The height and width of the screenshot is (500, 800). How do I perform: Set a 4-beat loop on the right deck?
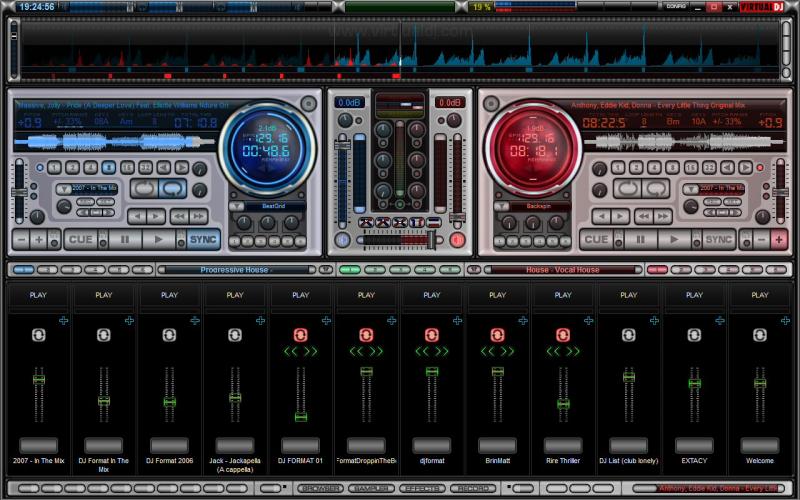pos(654,167)
